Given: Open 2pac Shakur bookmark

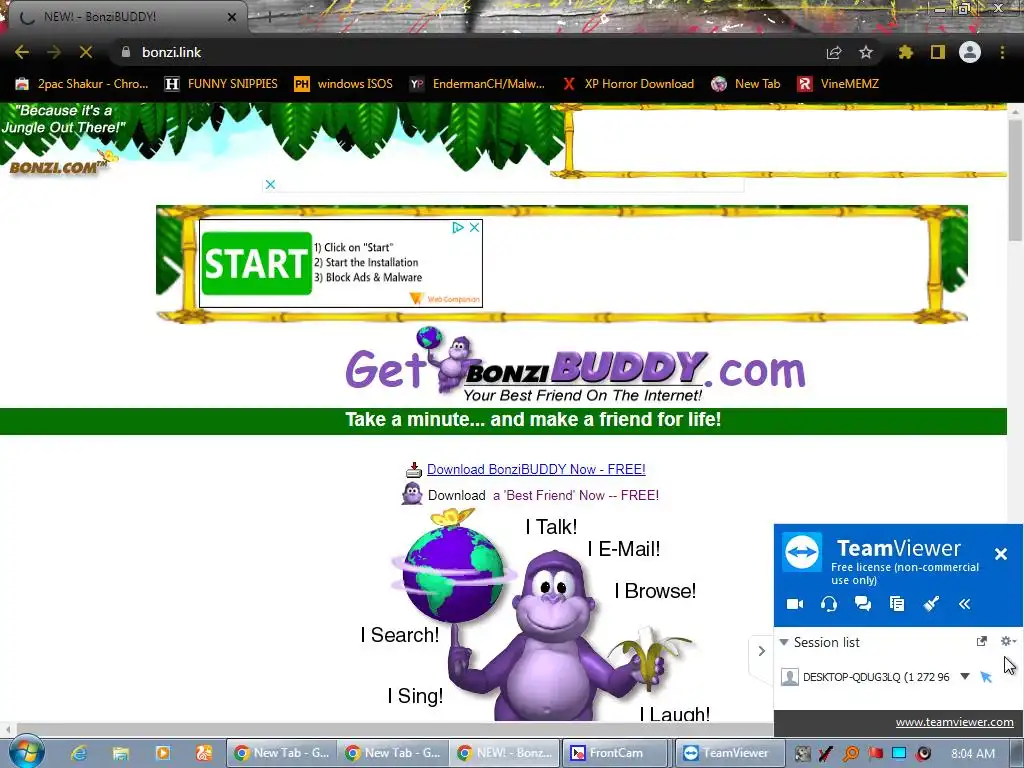Looking at the screenshot, I should pyautogui.click(x=82, y=84).
